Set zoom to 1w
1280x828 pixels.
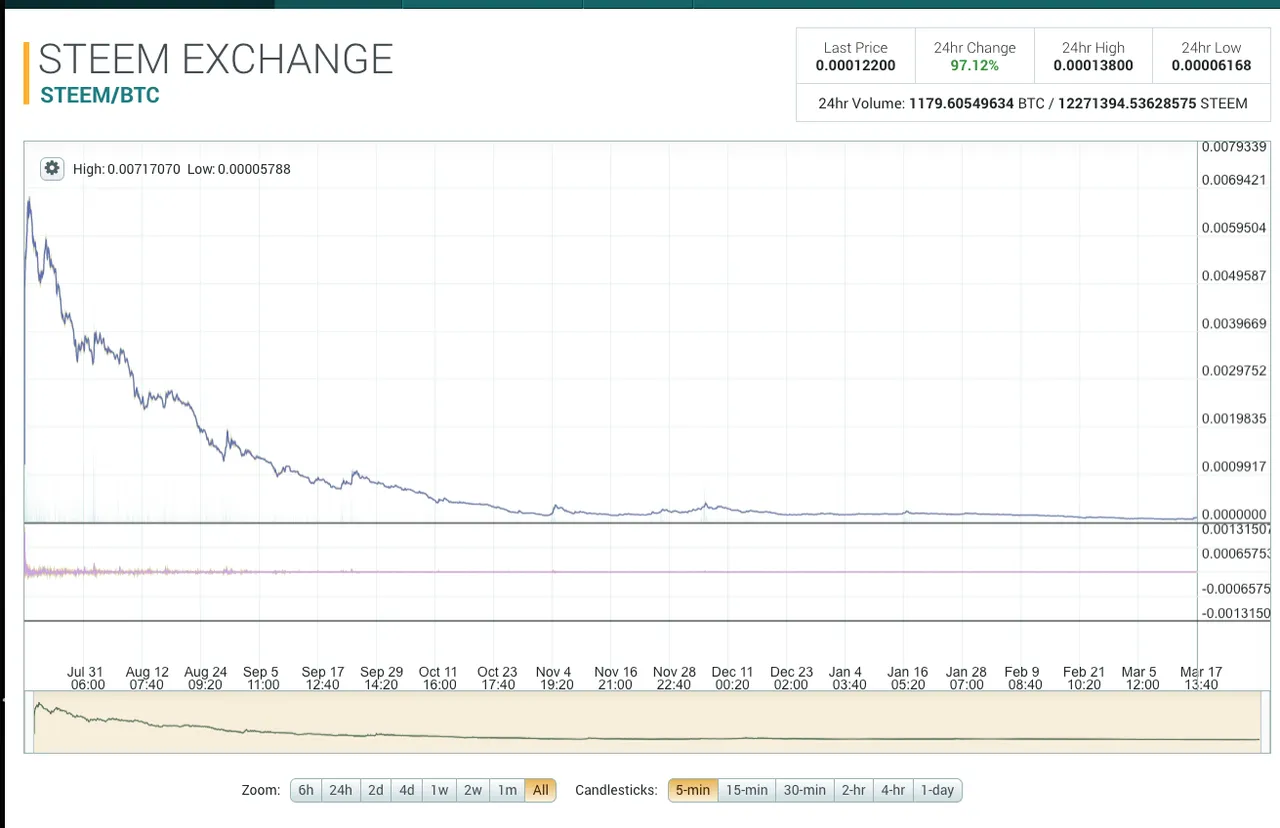click(x=439, y=790)
